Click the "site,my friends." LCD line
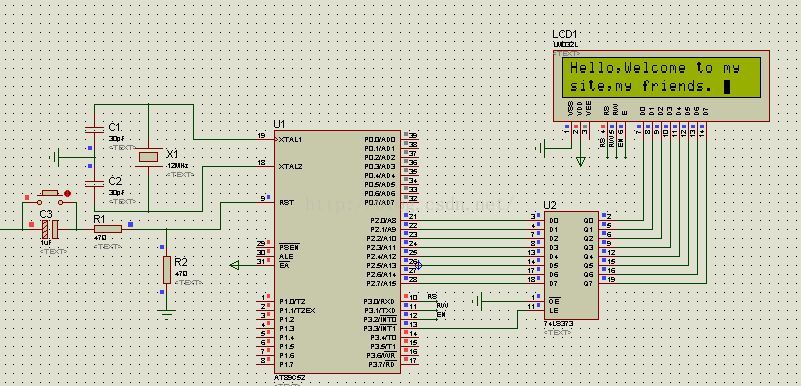The image size is (801, 386). [x=641, y=86]
